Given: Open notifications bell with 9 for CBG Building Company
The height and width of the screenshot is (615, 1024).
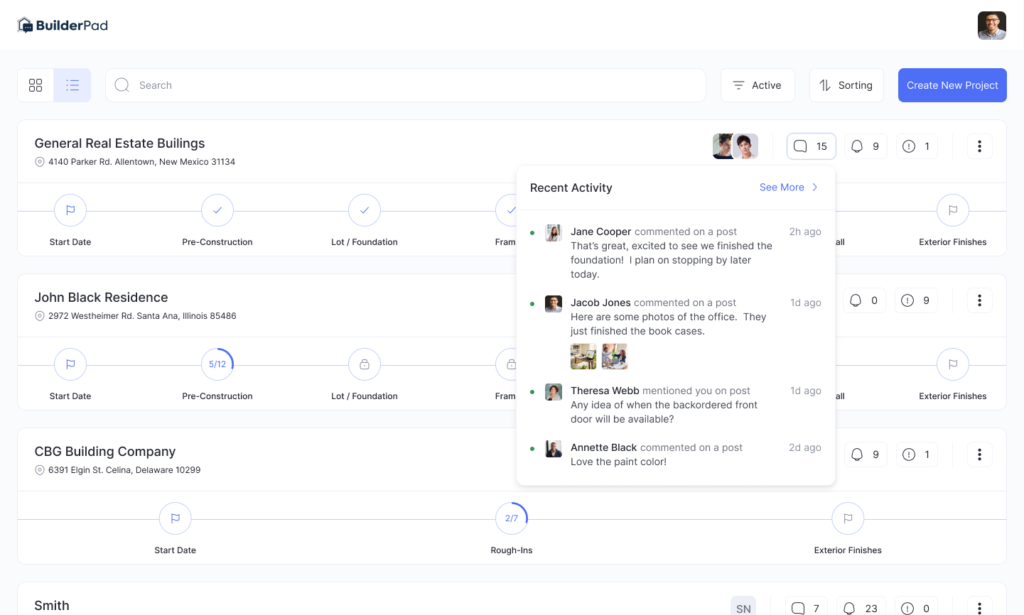Looking at the screenshot, I should point(866,454).
